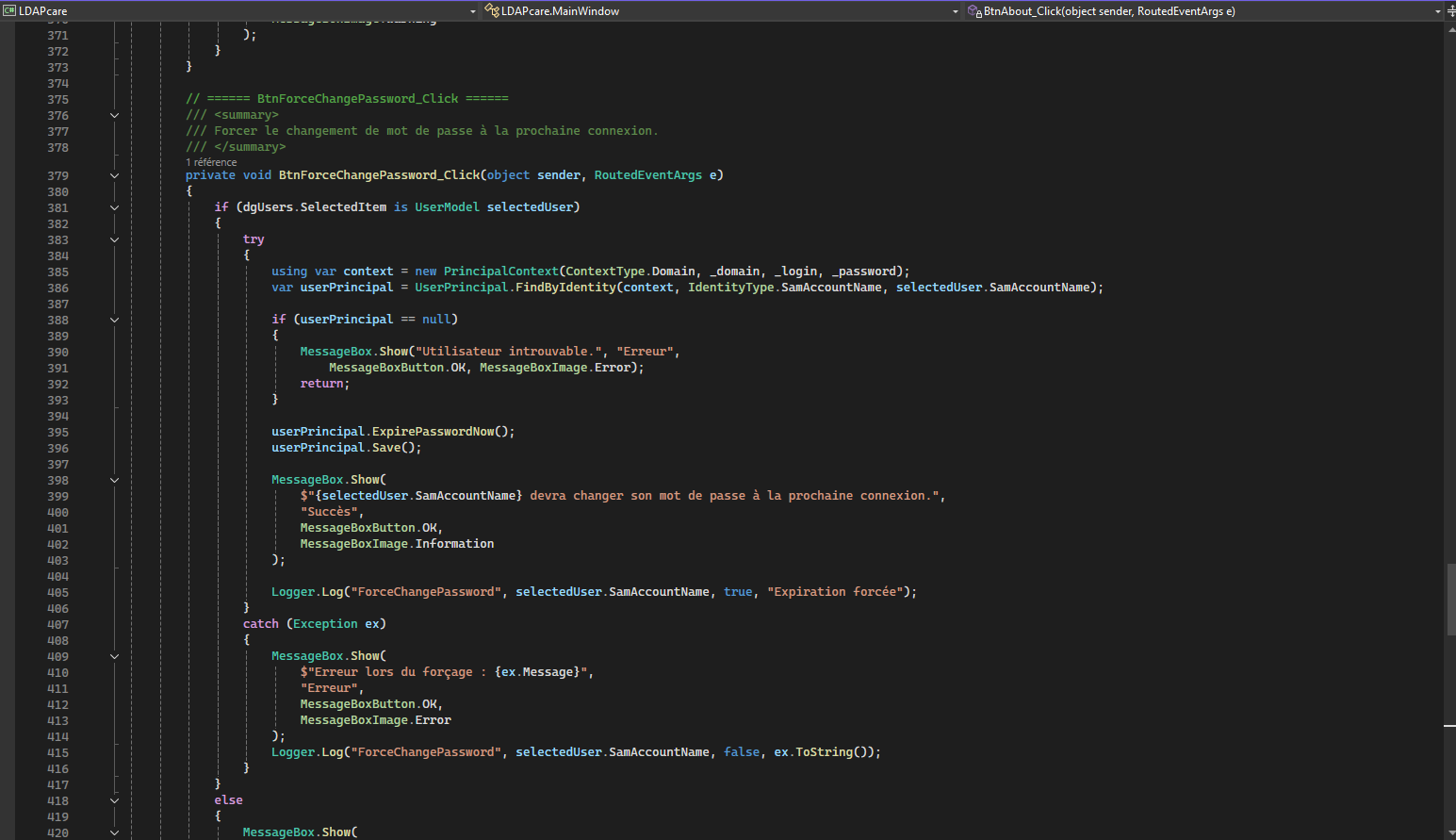Click the collapse chevron on line 383 try block
1456x840 pixels.
[x=114, y=239]
